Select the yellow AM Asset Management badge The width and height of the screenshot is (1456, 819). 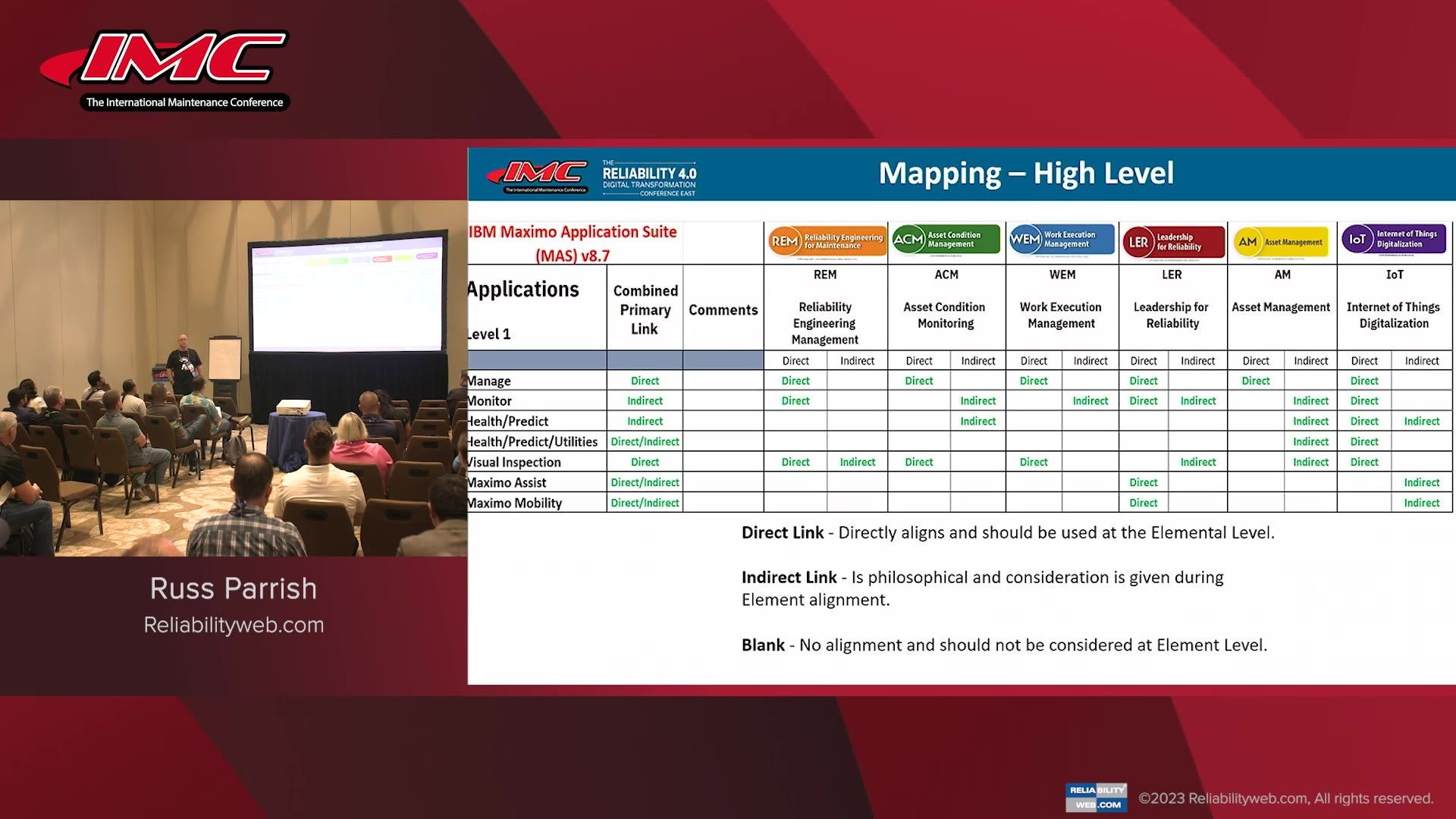point(1281,241)
